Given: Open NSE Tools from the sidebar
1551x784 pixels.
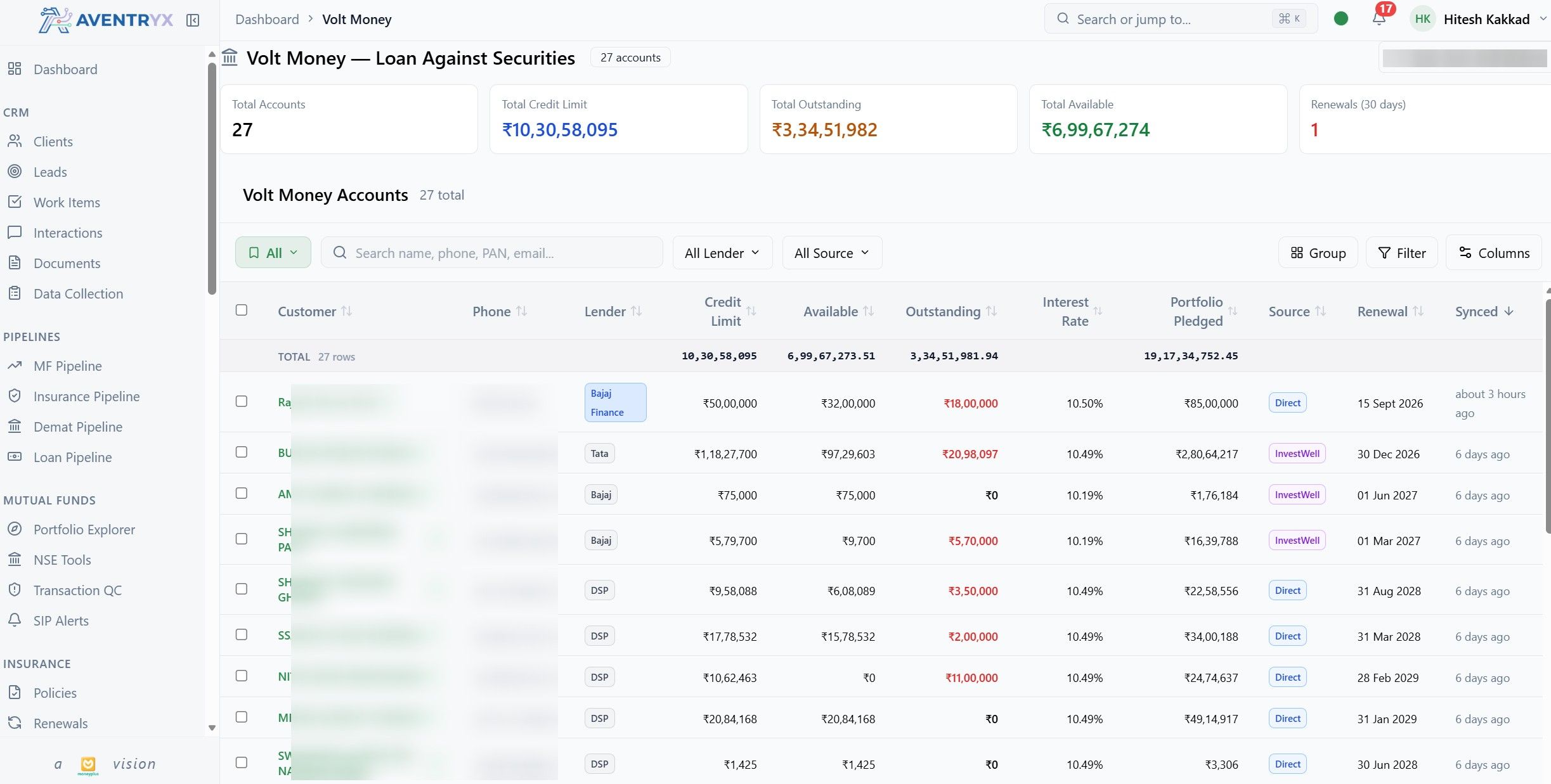Looking at the screenshot, I should (62, 560).
